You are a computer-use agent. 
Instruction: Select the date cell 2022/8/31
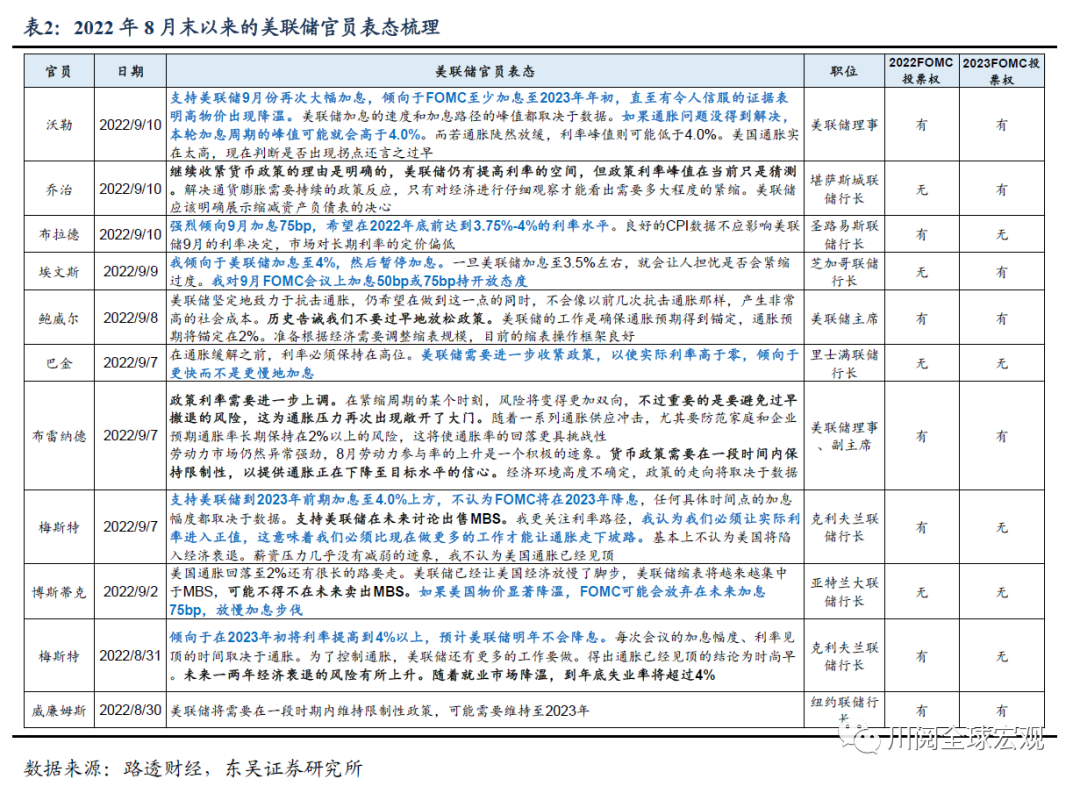click(x=131, y=656)
